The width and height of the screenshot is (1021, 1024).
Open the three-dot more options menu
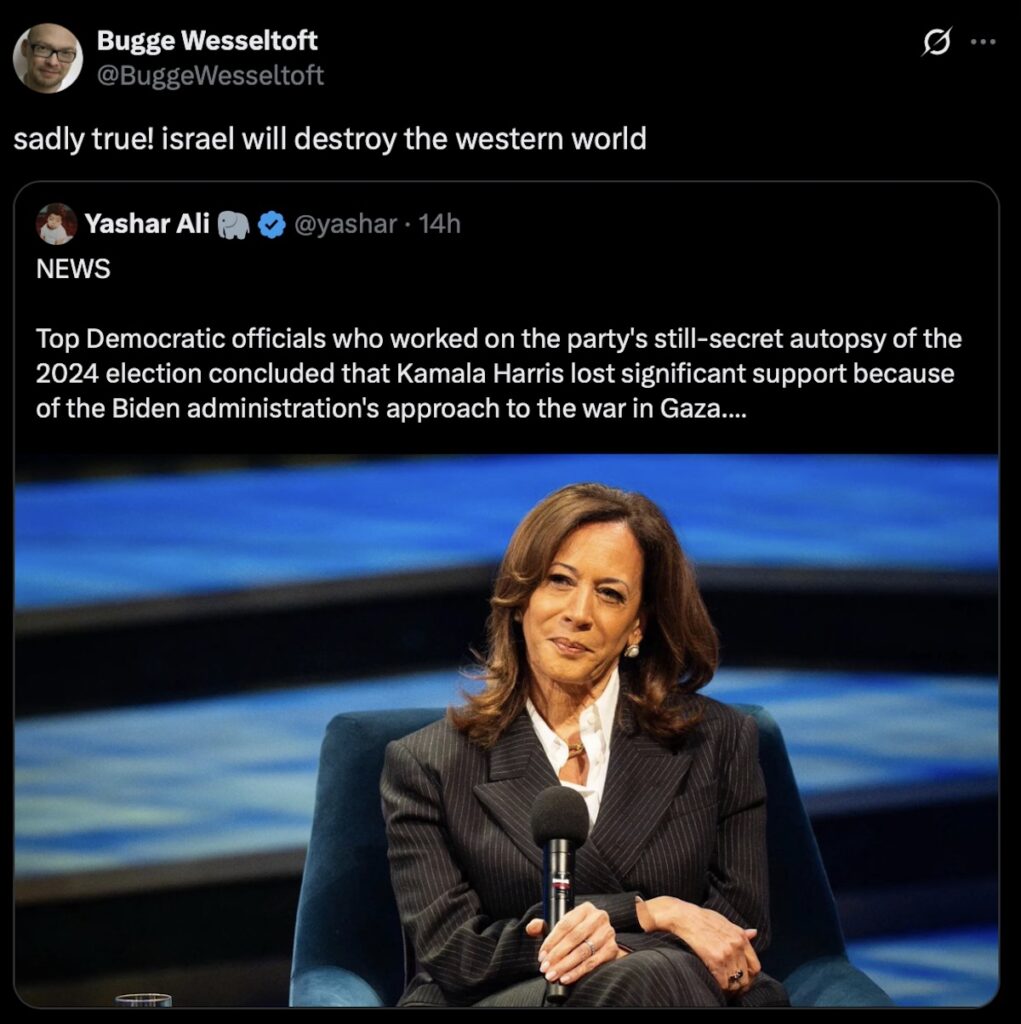984,43
